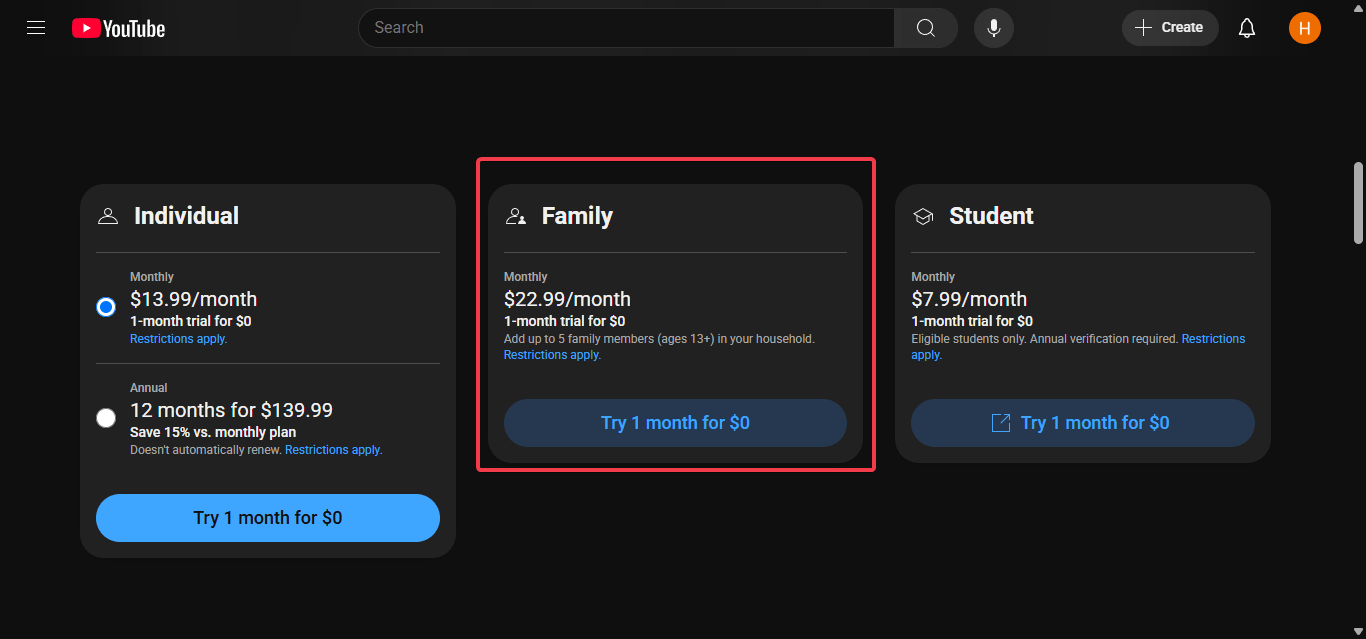Click the magnifying glass search button
The image size is (1366, 639).
(x=926, y=28)
